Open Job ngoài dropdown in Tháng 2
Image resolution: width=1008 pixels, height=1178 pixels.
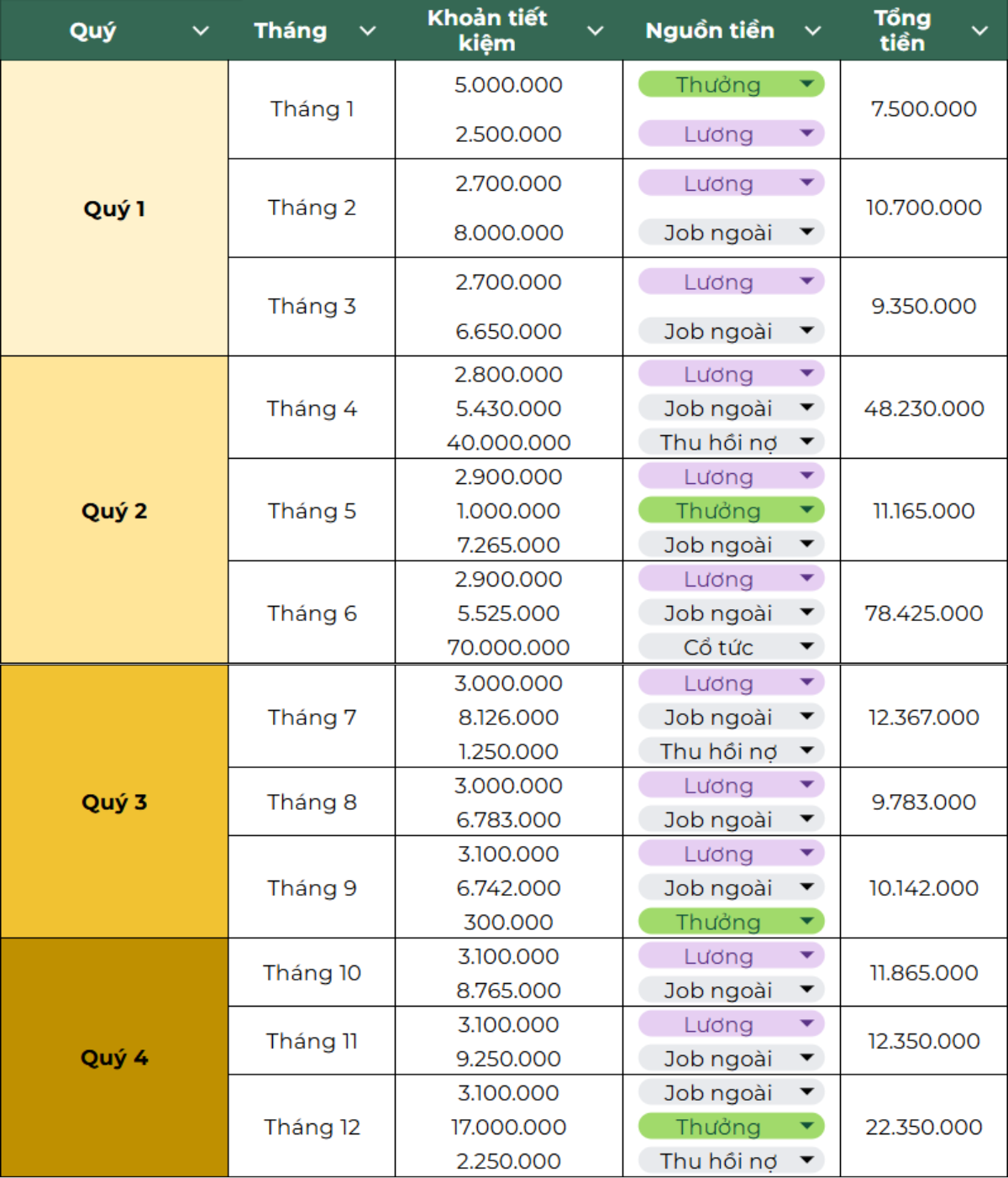pos(806,232)
